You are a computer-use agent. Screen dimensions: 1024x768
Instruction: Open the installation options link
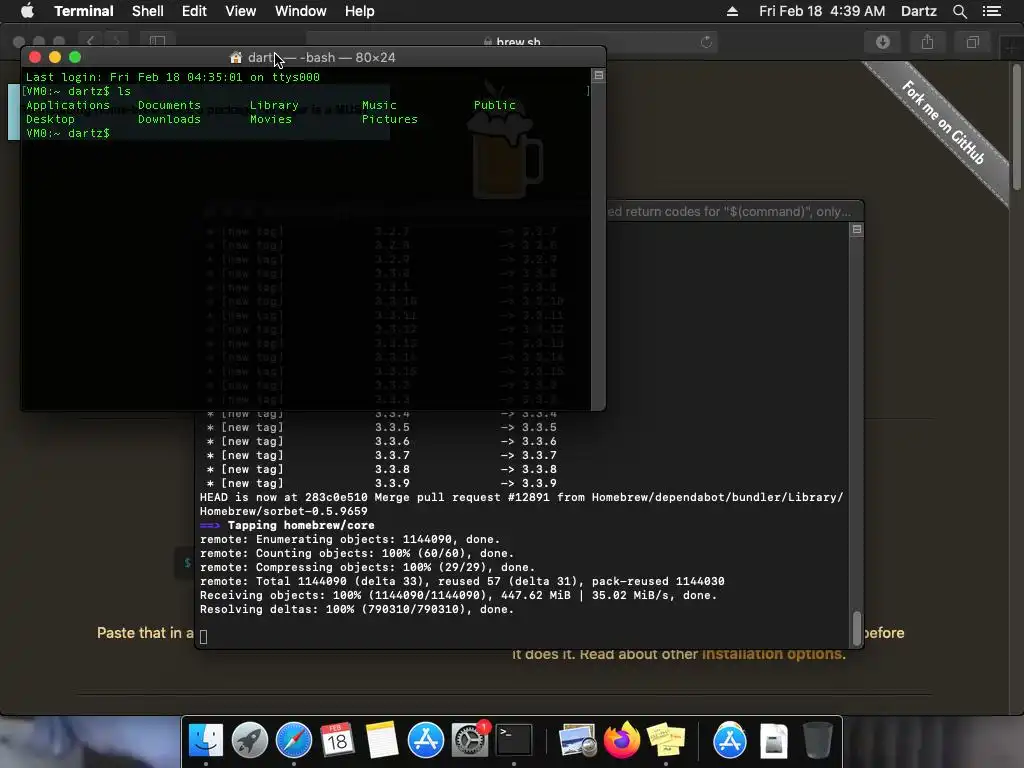773,654
